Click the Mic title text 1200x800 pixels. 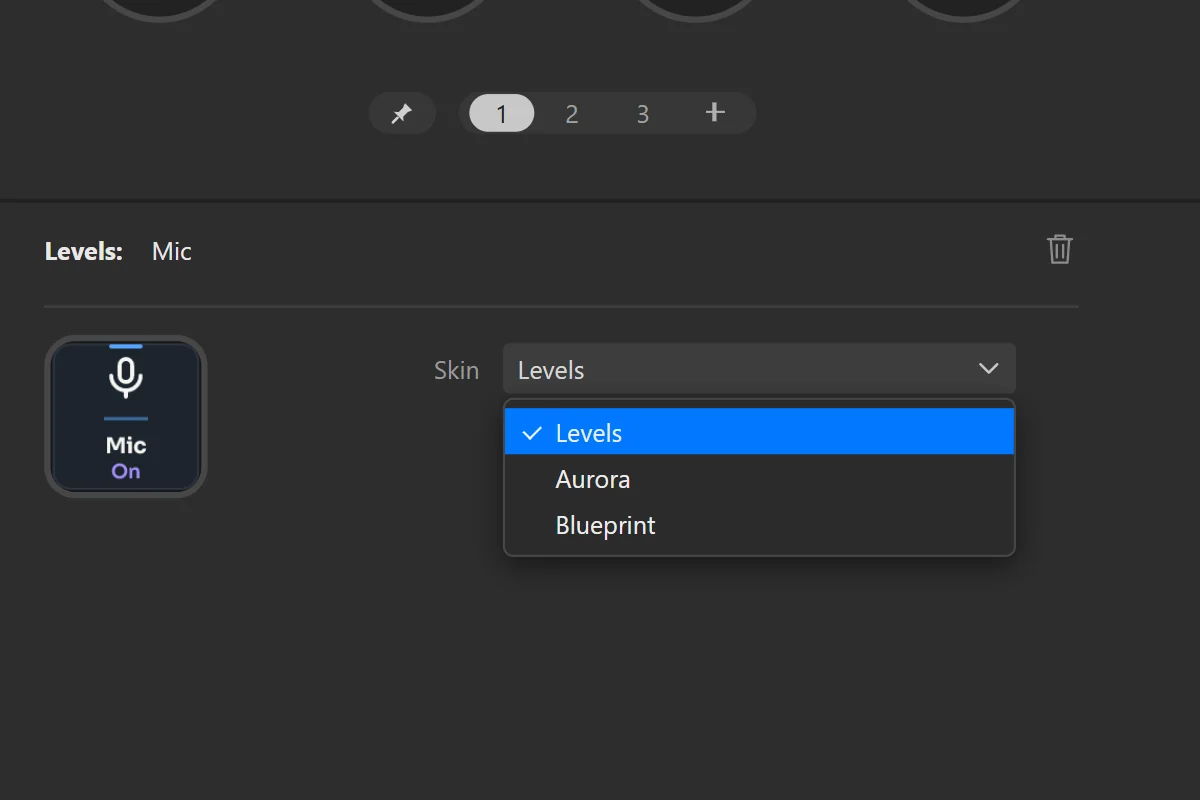coord(172,251)
